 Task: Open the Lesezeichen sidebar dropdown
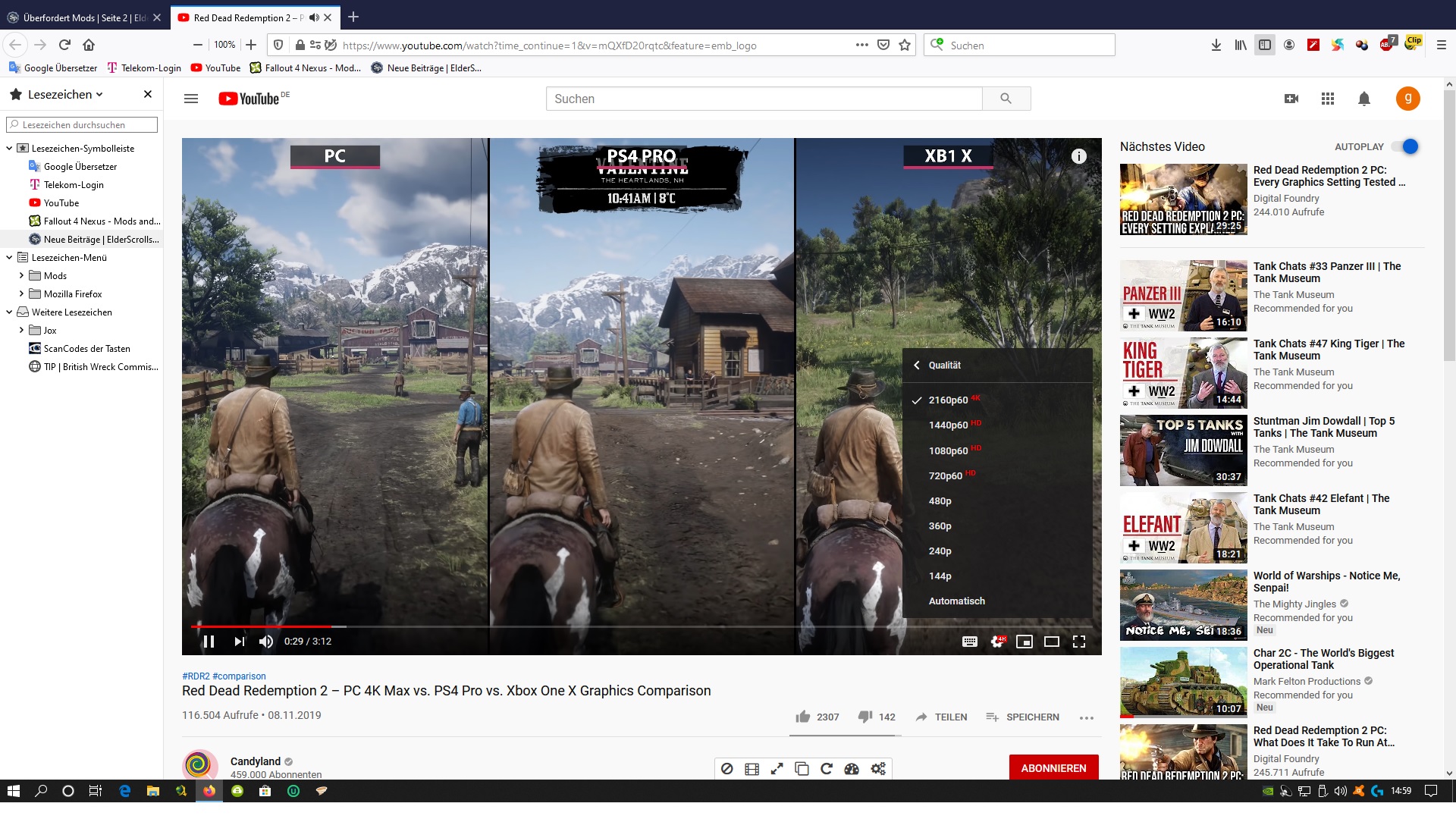click(x=65, y=95)
